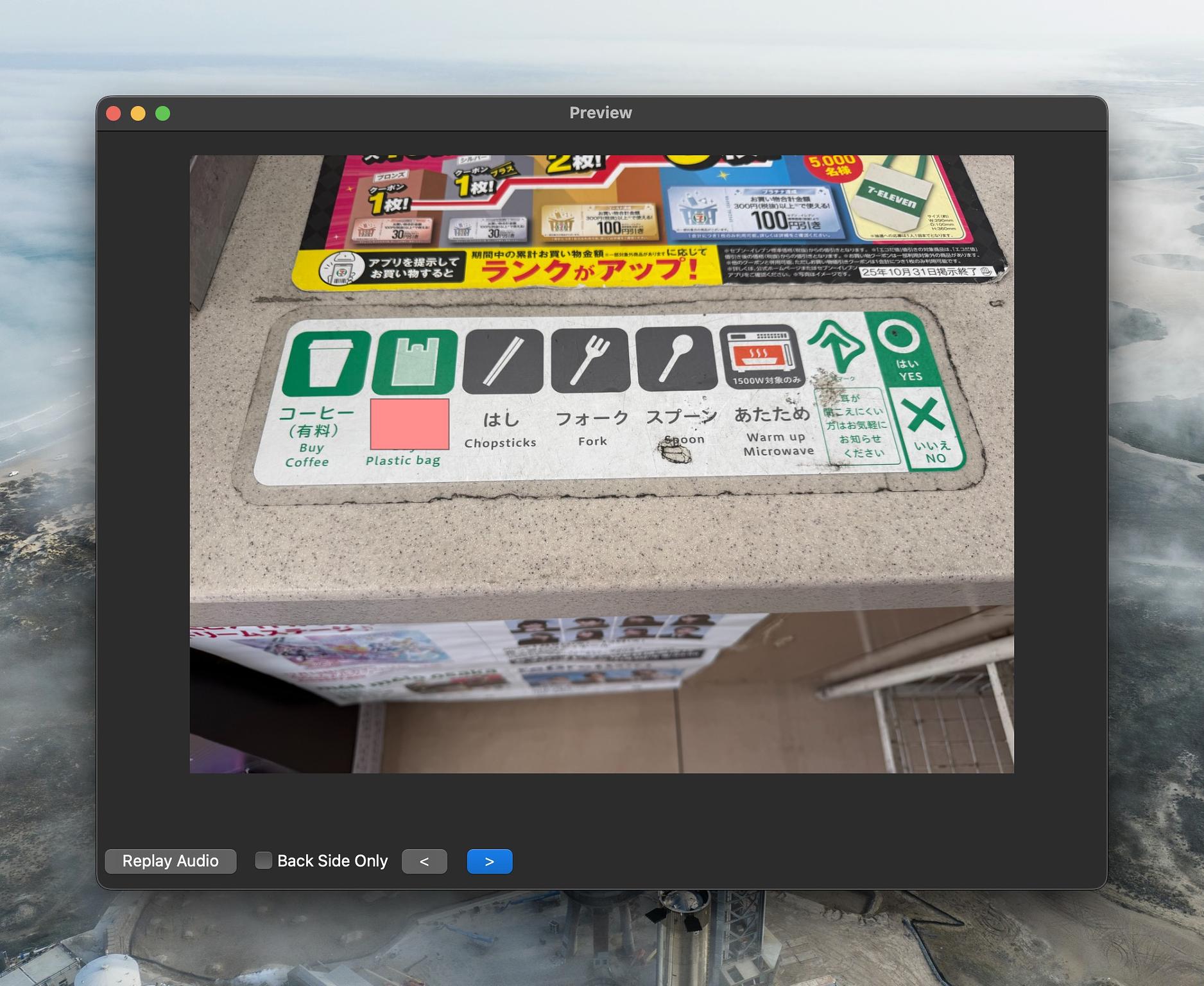1204x986 pixels.
Task: Click the pink rectangle hiding the label
Action: click(x=409, y=424)
